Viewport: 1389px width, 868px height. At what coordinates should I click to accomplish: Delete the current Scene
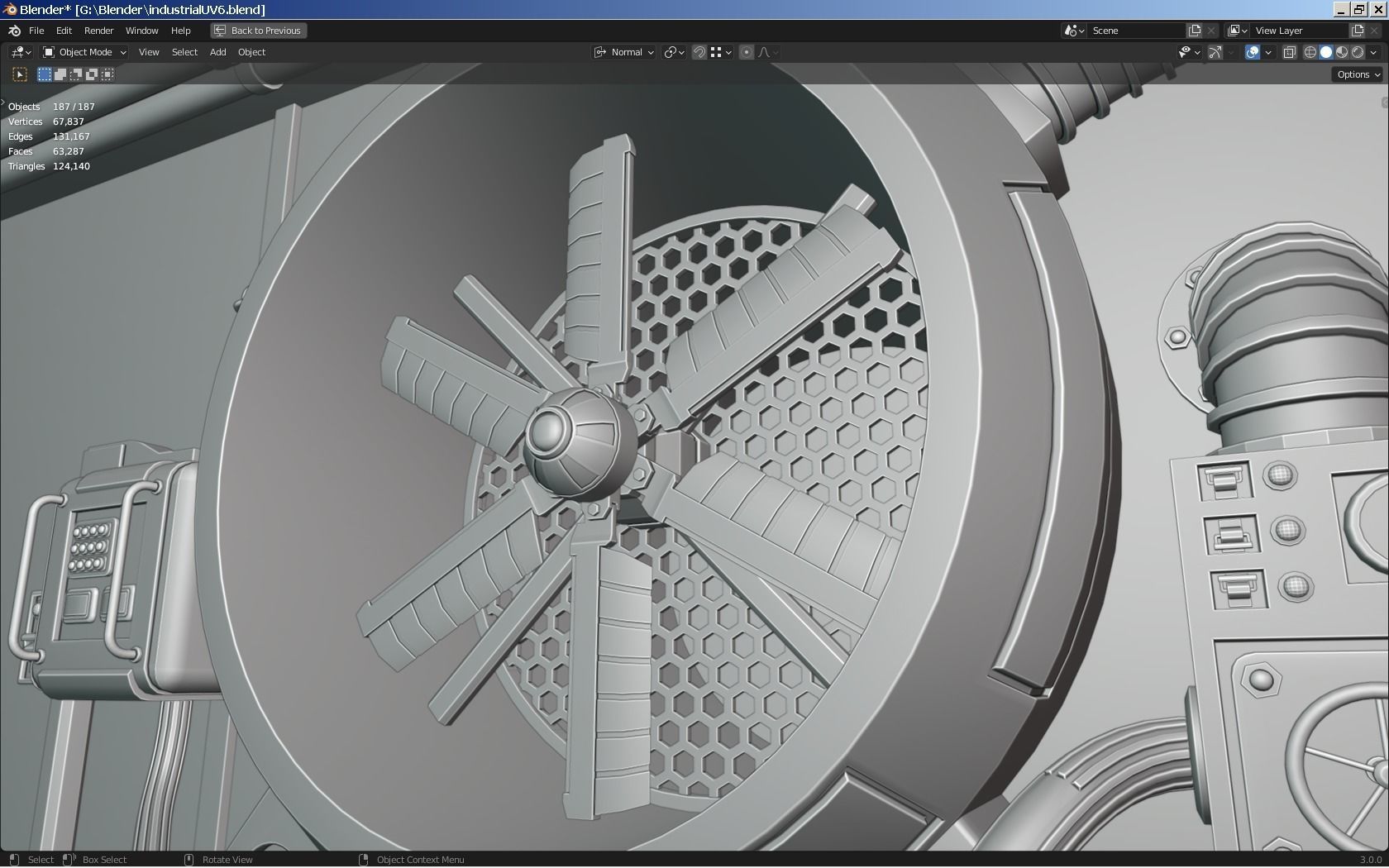(x=1211, y=31)
